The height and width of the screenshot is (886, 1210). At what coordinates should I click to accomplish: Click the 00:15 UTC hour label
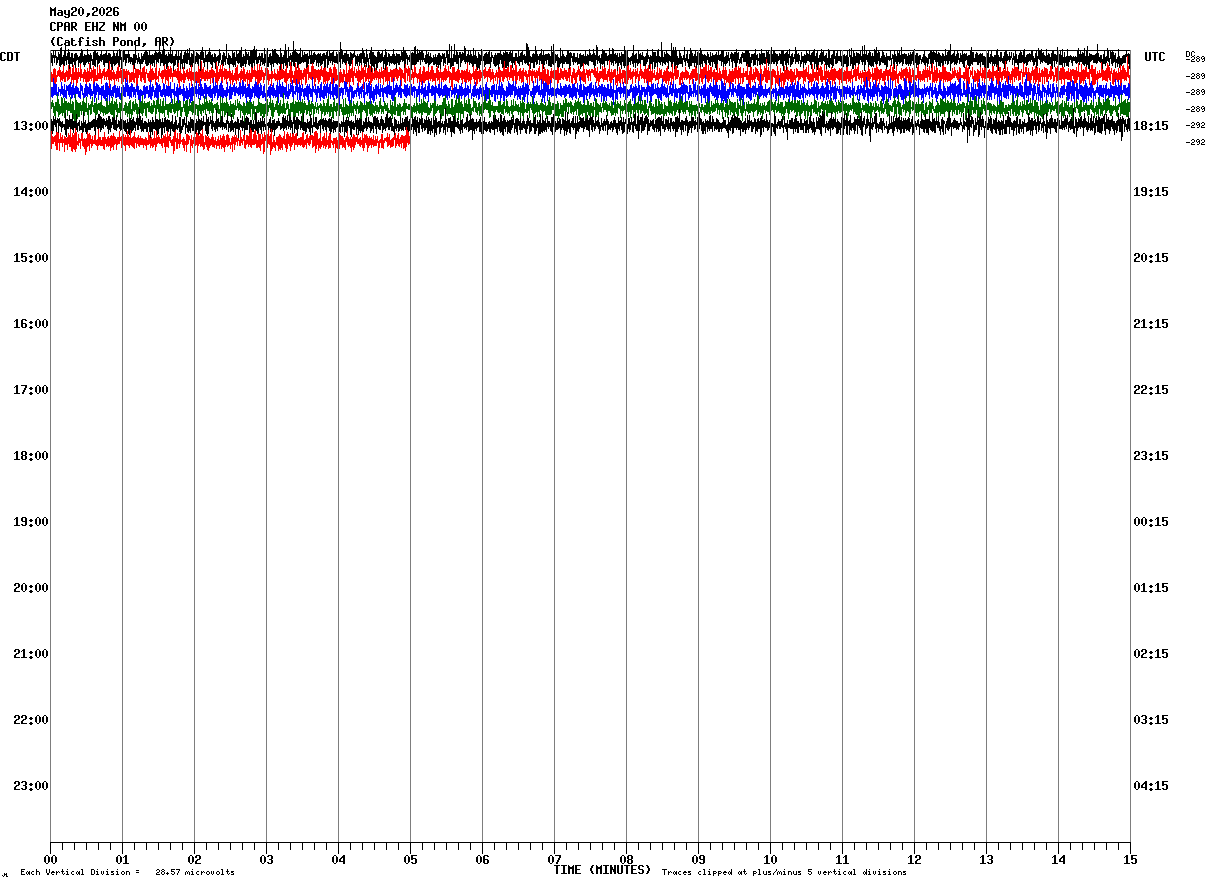(1150, 522)
